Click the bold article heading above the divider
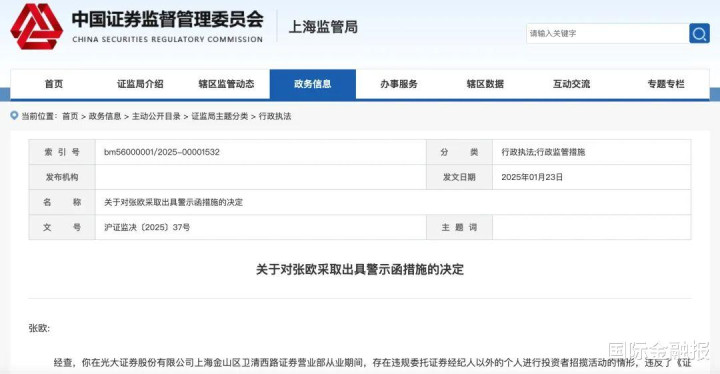This screenshot has width=720, height=374. click(x=360, y=269)
